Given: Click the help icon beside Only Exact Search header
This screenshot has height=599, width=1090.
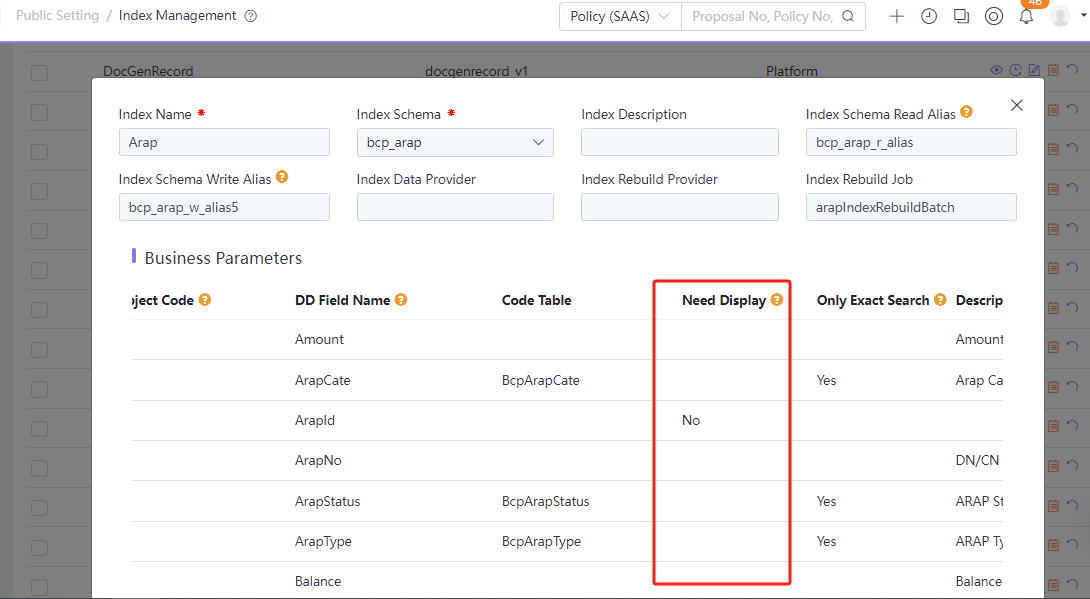Looking at the screenshot, I should click(x=940, y=300).
